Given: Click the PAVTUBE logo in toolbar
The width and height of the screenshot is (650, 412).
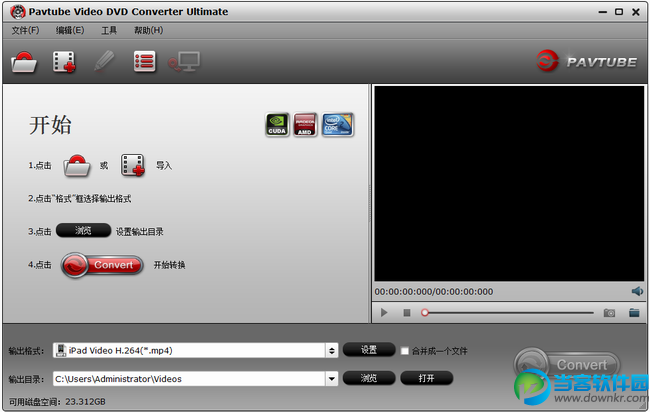Looking at the screenshot, I should click(x=587, y=61).
